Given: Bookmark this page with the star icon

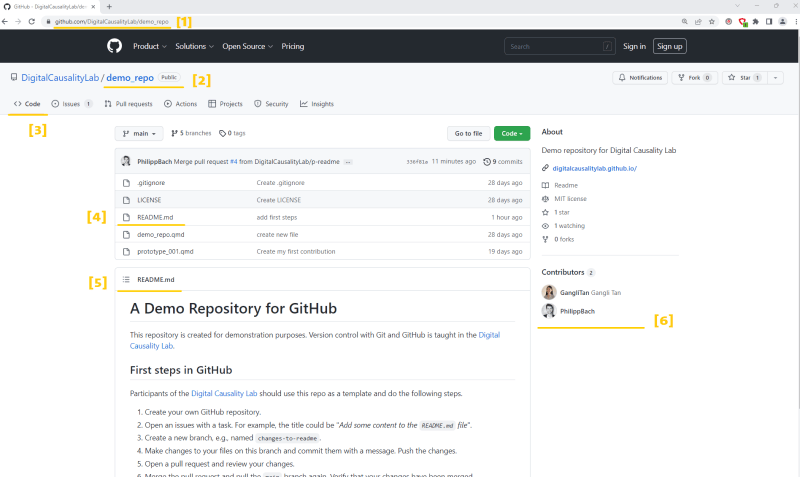Looking at the screenshot, I should coord(712,21).
